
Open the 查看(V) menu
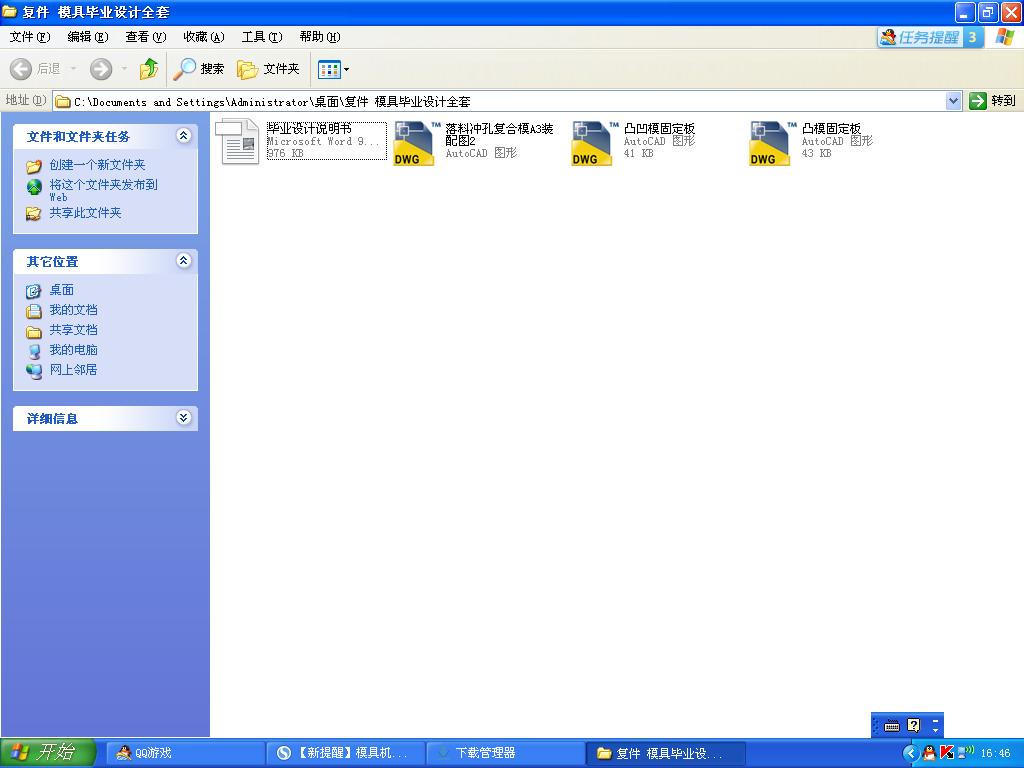[146, 37]
